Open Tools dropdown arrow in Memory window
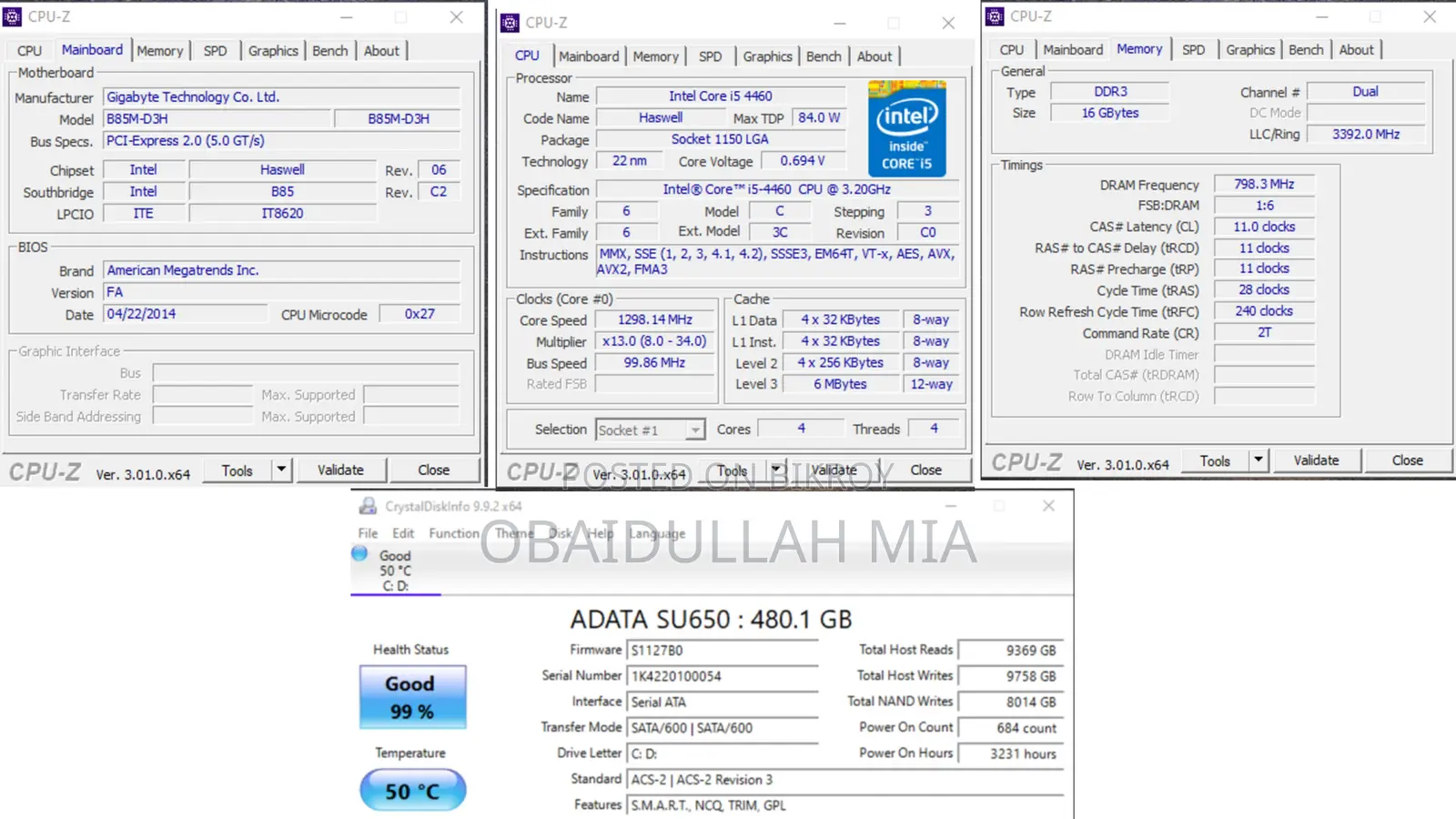 (x=1259, y=460)
